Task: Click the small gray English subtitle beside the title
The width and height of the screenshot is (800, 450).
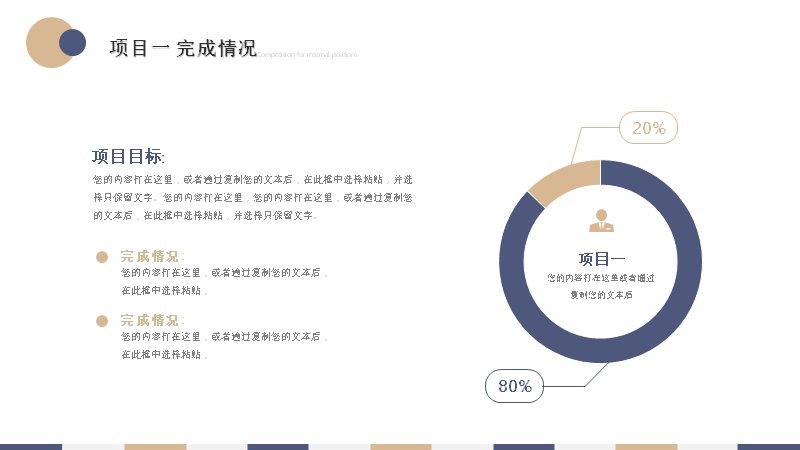Action: tap(307, 54)
